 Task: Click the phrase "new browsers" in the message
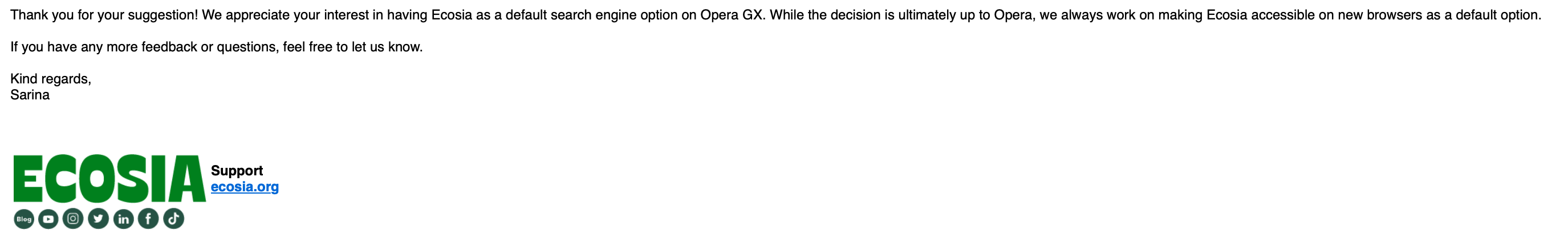(1376, 15)
